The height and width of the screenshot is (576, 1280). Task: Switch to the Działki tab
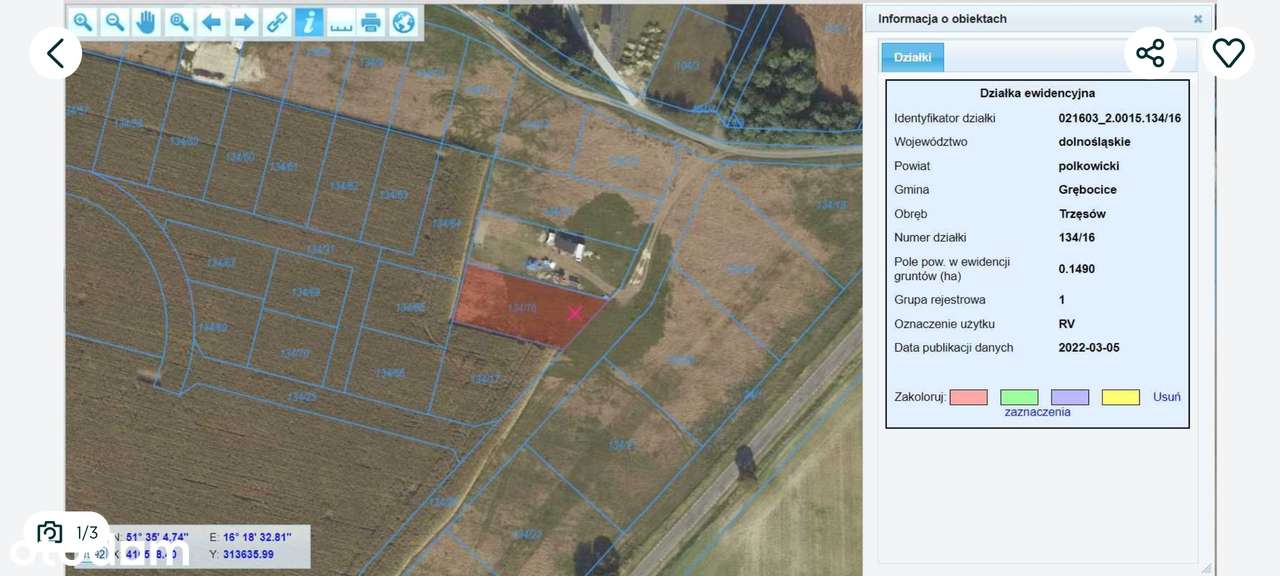[912, 58]
